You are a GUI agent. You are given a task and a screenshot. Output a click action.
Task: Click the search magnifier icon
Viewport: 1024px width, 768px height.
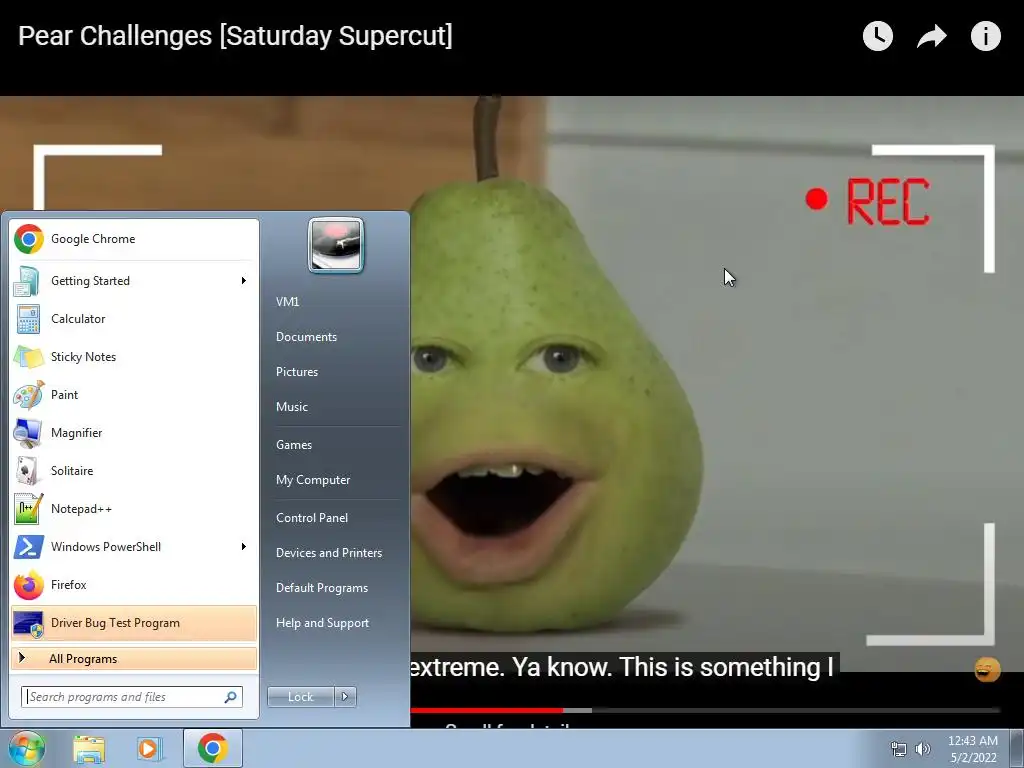[x=230, y=697]
